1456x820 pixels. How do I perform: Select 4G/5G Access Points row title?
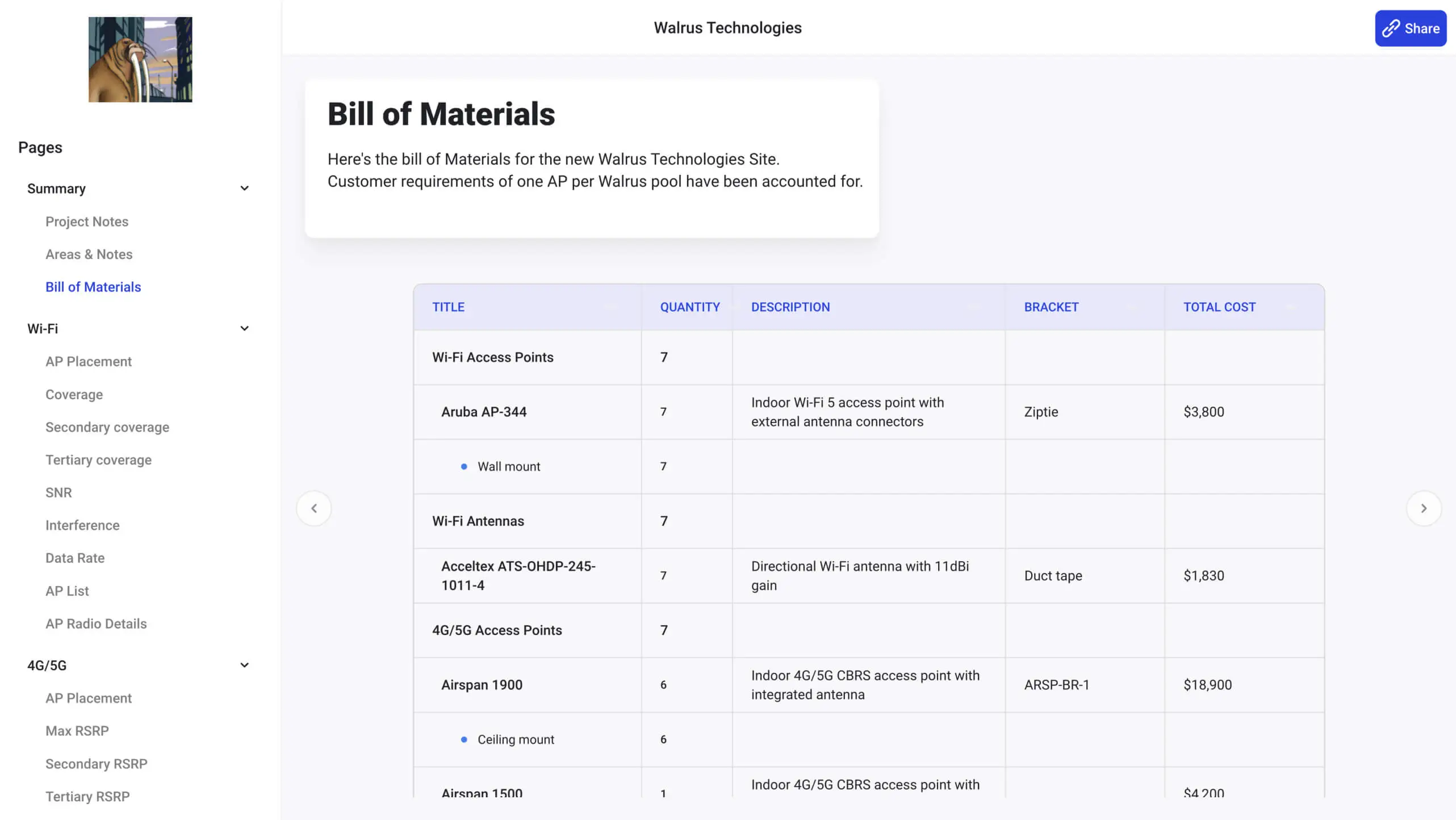tap(497, 630)
